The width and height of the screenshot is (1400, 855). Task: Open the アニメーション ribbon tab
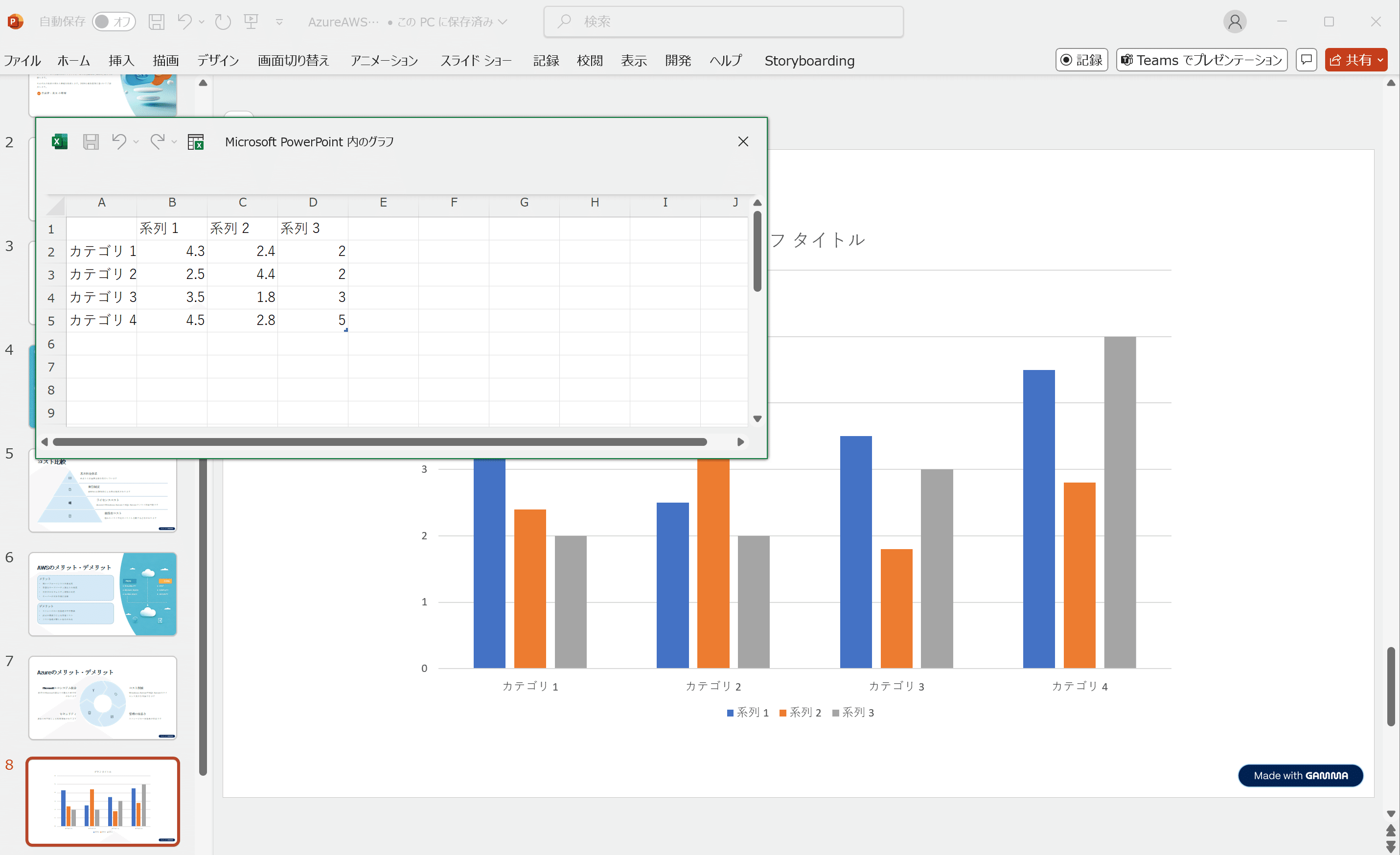(x=384, y=60)
